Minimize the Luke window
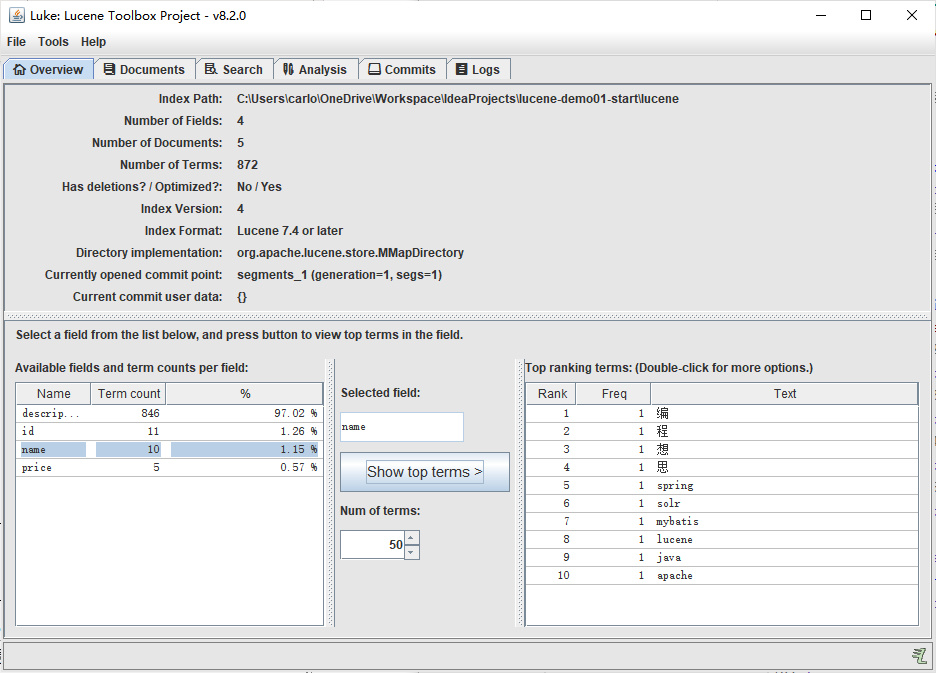 [x=821, y=16]
